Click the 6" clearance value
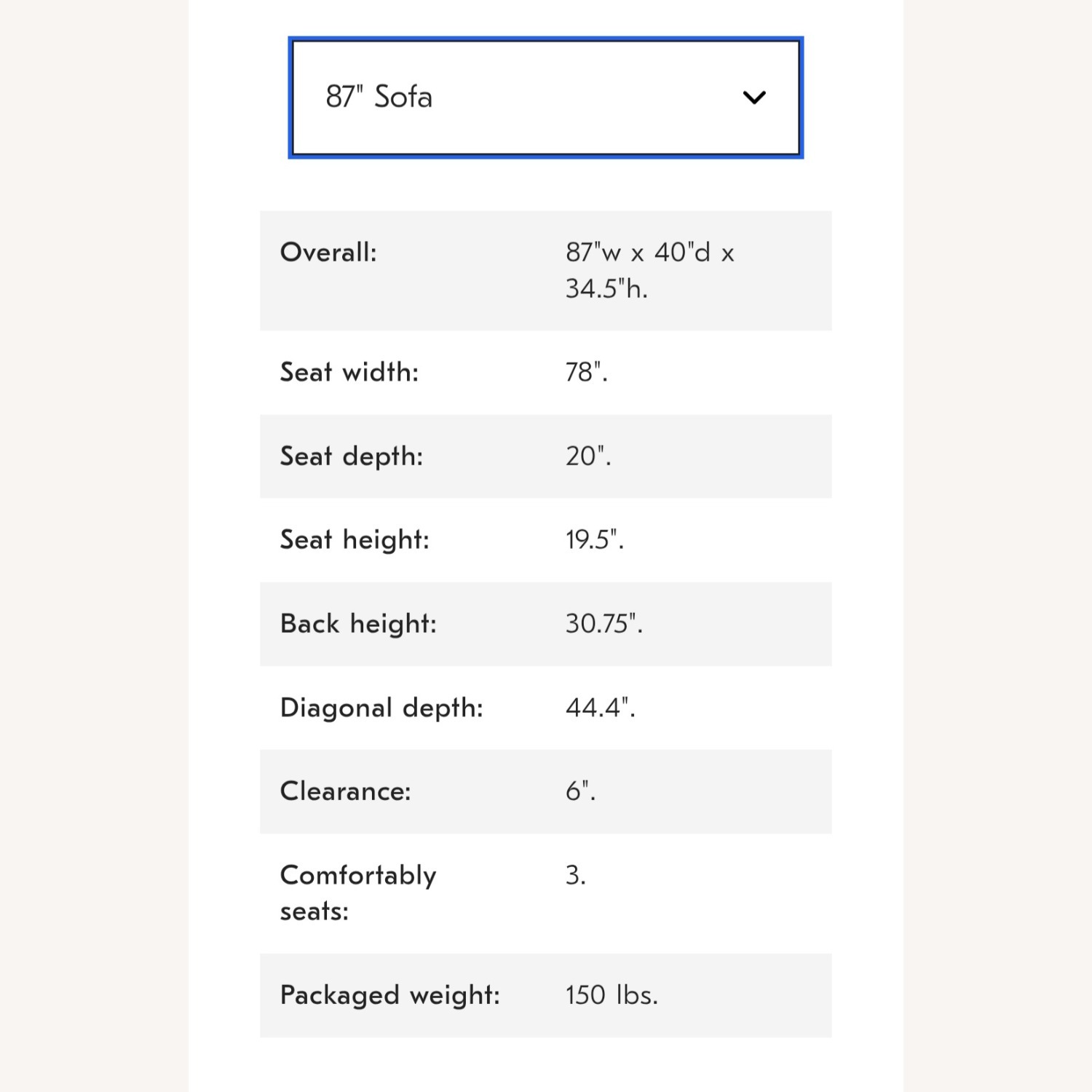1092x1092 pixels. [580, 791]
